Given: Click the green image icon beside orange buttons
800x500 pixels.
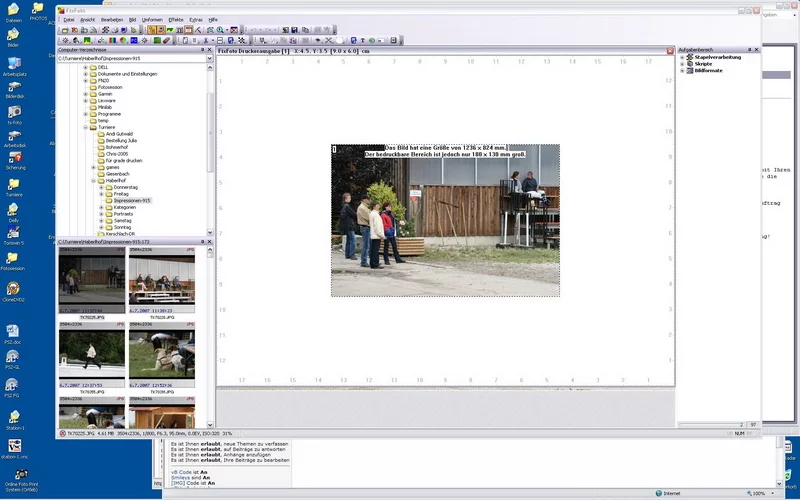Looking at the screenshot, I should 170,30.
